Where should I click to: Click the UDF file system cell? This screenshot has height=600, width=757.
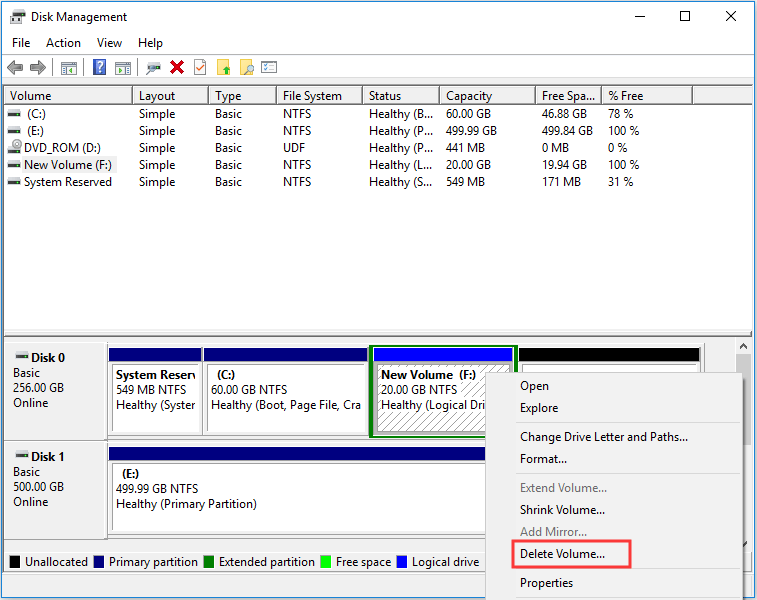294,148
